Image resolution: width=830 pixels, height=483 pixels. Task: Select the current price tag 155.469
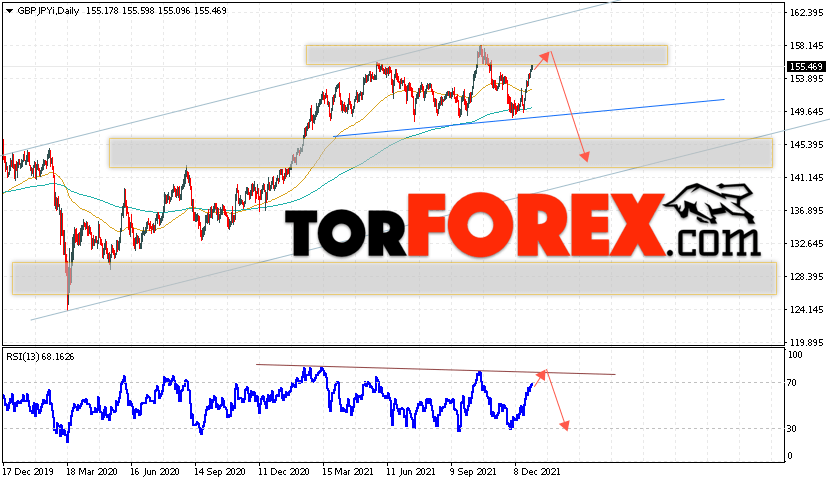806,67
